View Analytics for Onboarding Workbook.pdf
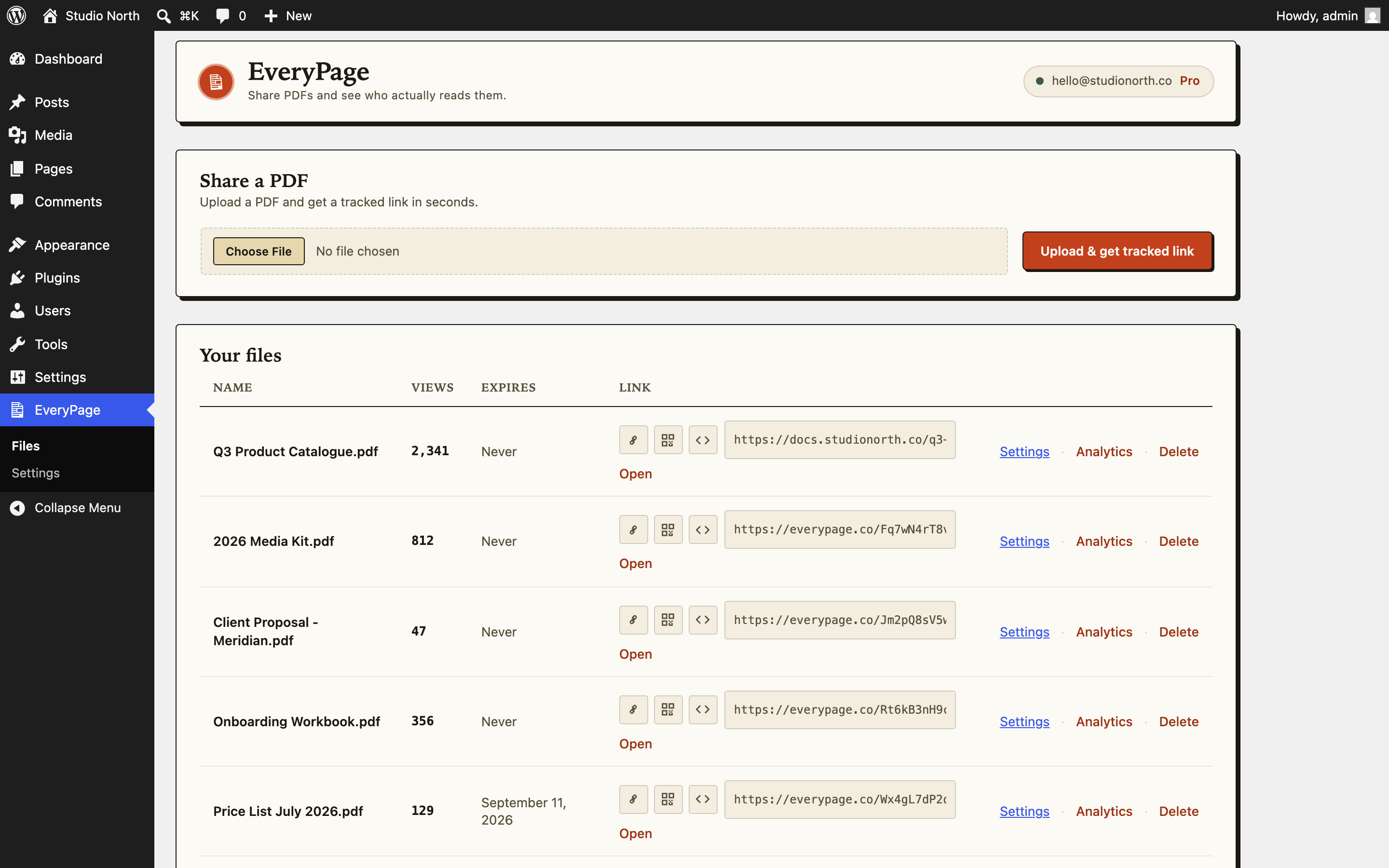The image size is (1389, 868). click(1104, 721)
